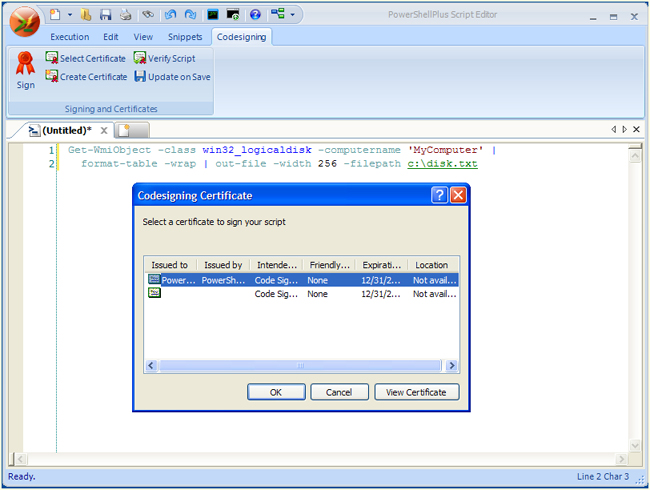The height and width of the screenshot is (490, 650).
Task: Click the View Certificate button
Action: coord(416,392)
